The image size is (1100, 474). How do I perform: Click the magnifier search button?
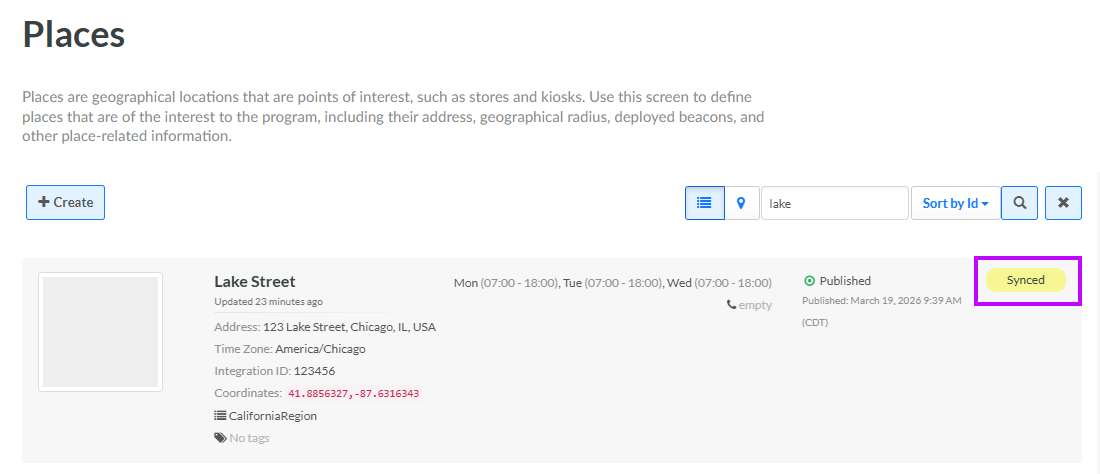(x=1019, y=203)
